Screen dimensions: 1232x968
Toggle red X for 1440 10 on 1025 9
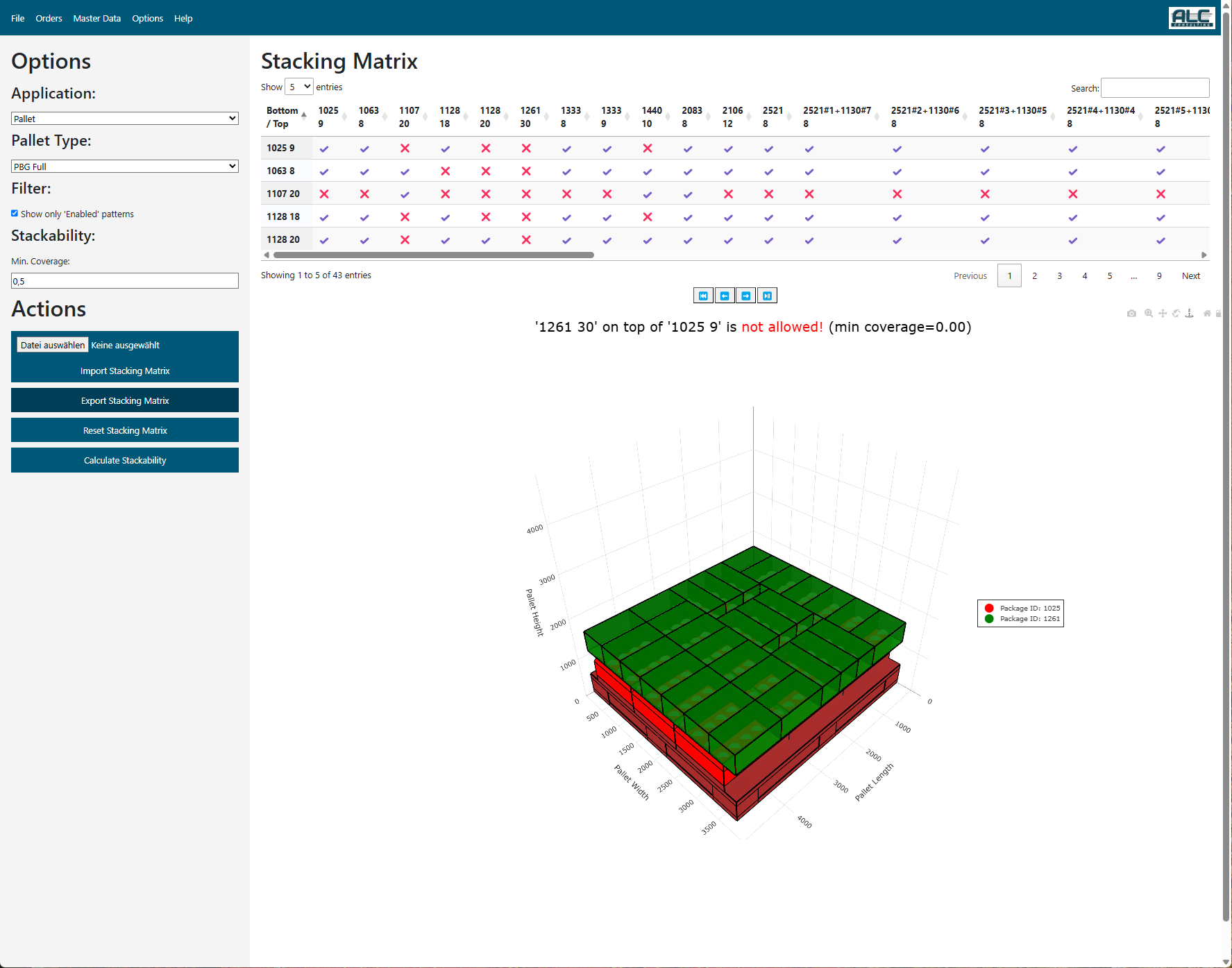(x=648, y=148)
